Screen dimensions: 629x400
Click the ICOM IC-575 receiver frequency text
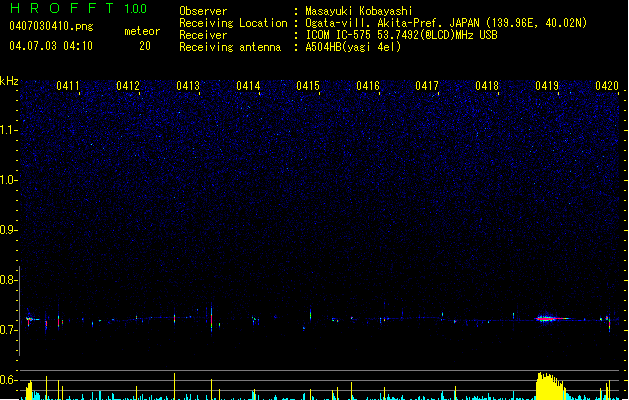(401, 35)
